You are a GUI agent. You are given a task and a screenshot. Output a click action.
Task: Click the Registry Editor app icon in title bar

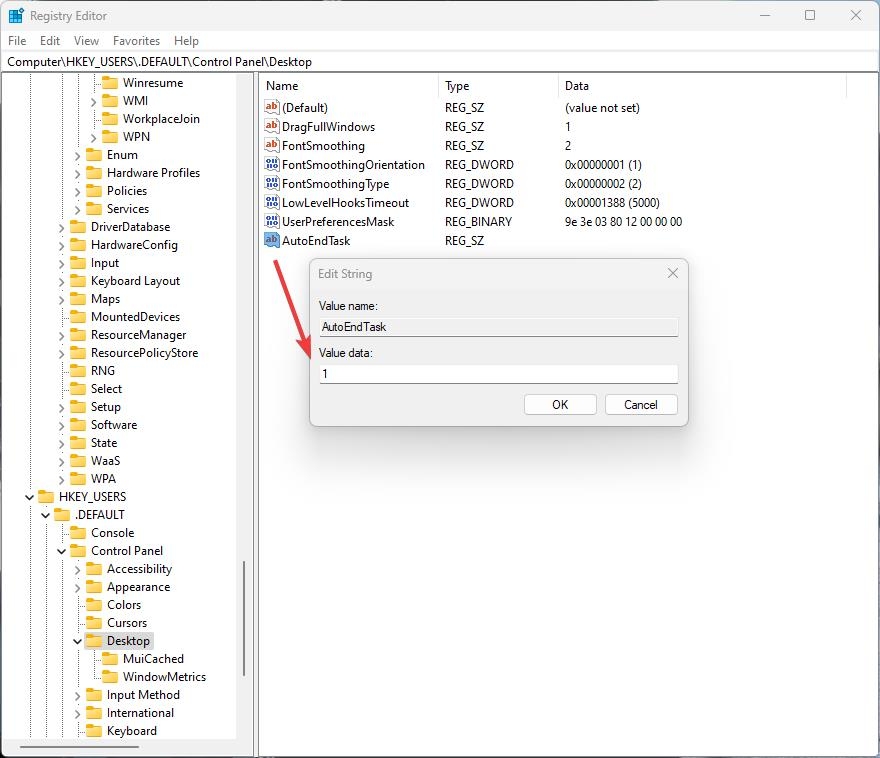pyautogui.click(x=16, y=15)
